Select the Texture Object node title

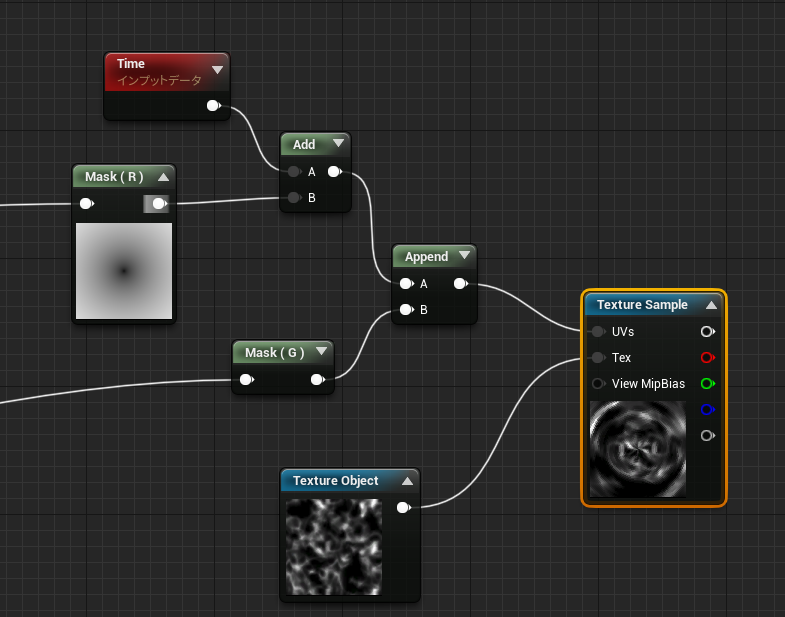pos(335,481)
